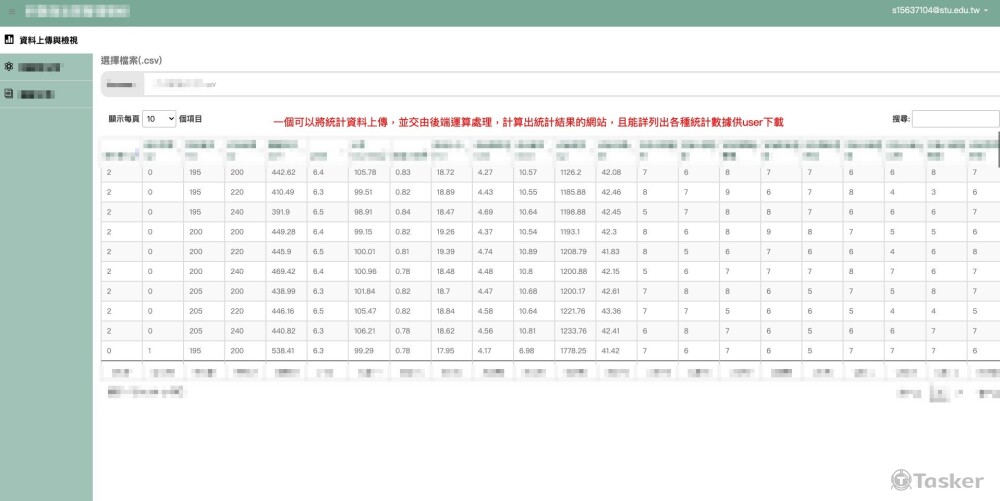
Task: Click the 顯示每頁 label
Action: [x=124, y=119]
